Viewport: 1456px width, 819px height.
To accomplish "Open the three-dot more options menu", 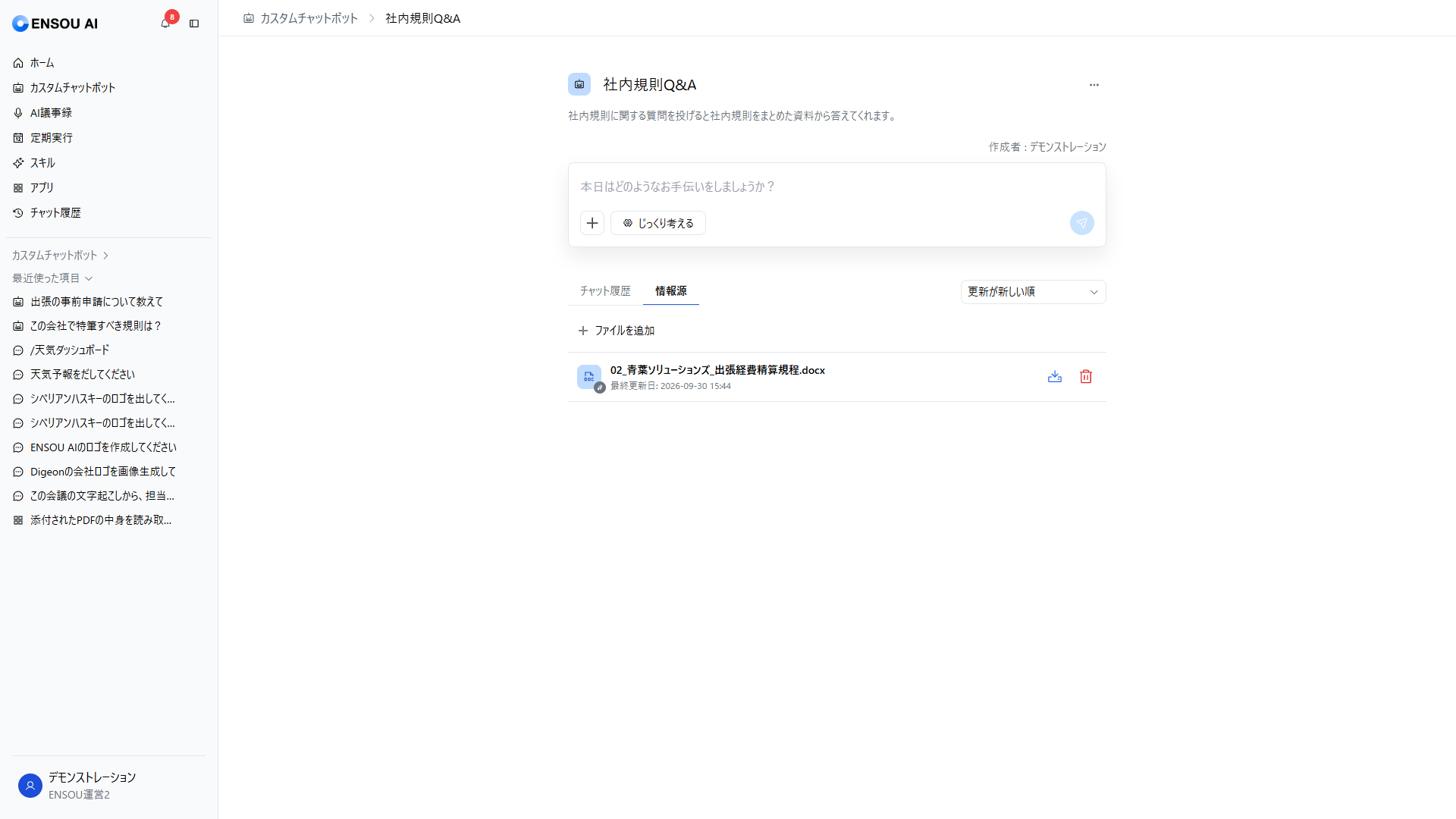I will 1094,85.
